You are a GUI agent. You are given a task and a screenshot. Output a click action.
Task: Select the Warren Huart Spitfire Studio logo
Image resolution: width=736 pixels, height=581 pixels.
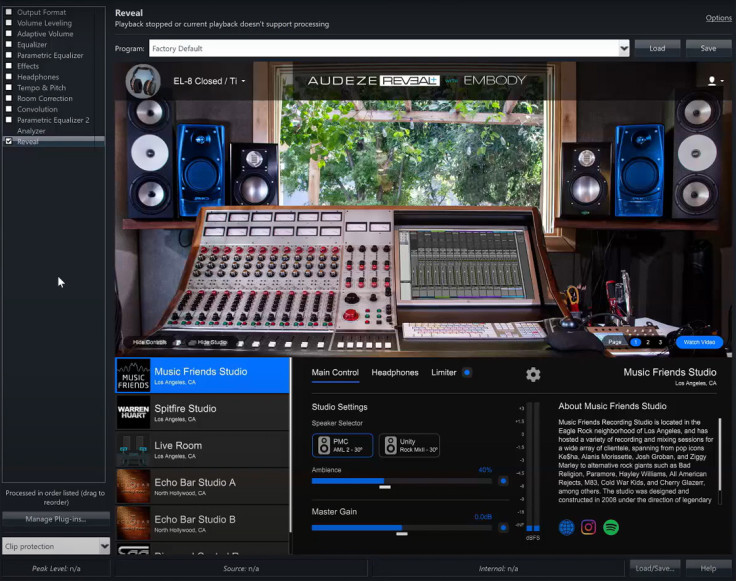click(x=133, y=412)
